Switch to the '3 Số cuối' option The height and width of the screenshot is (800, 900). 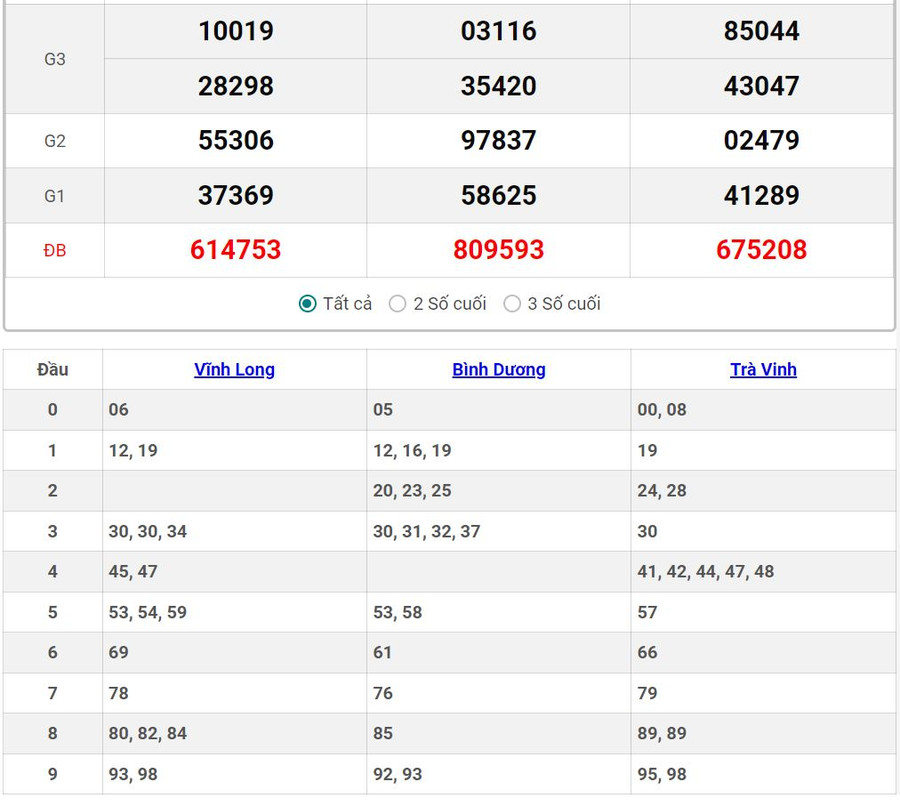click(512, 304)
